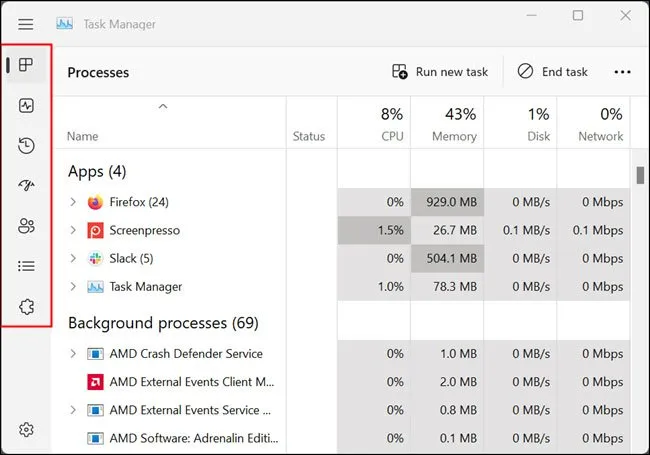Screen dimensions: 650x455
Task: Minimize the Task Manager window
Action: click(x=531, y=16)
